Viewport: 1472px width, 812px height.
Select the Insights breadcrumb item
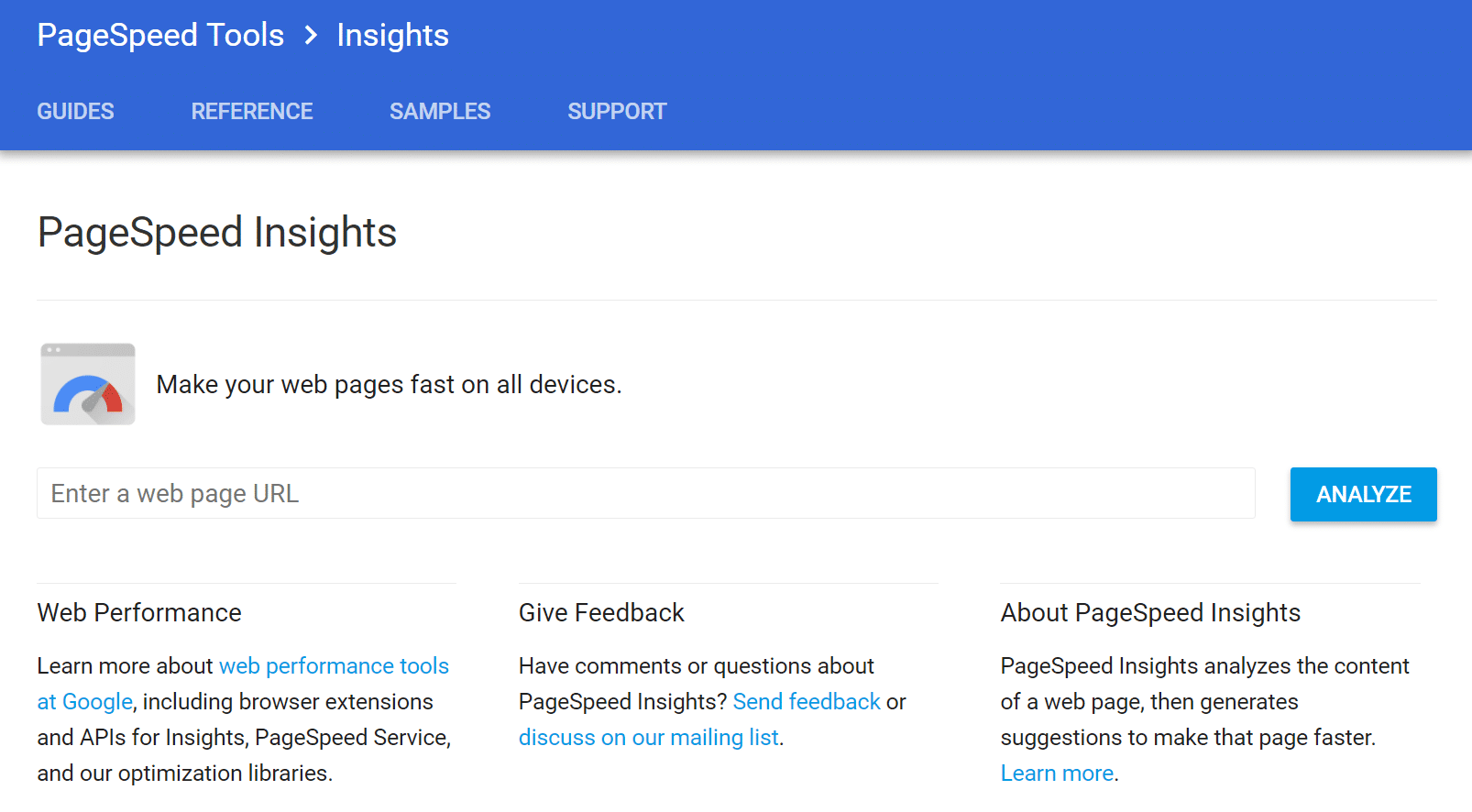(x=392, y=35)
